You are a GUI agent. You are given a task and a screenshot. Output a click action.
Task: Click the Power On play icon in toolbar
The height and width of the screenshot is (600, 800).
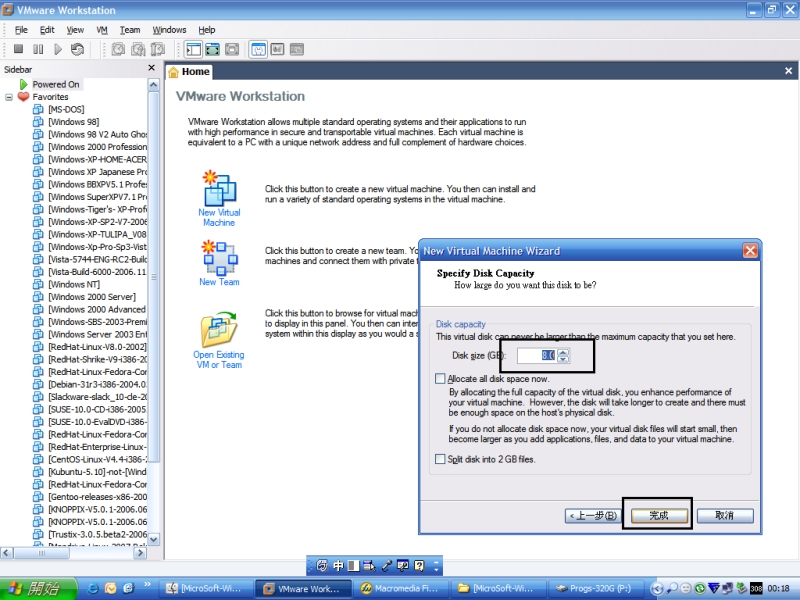pos(58,49)
